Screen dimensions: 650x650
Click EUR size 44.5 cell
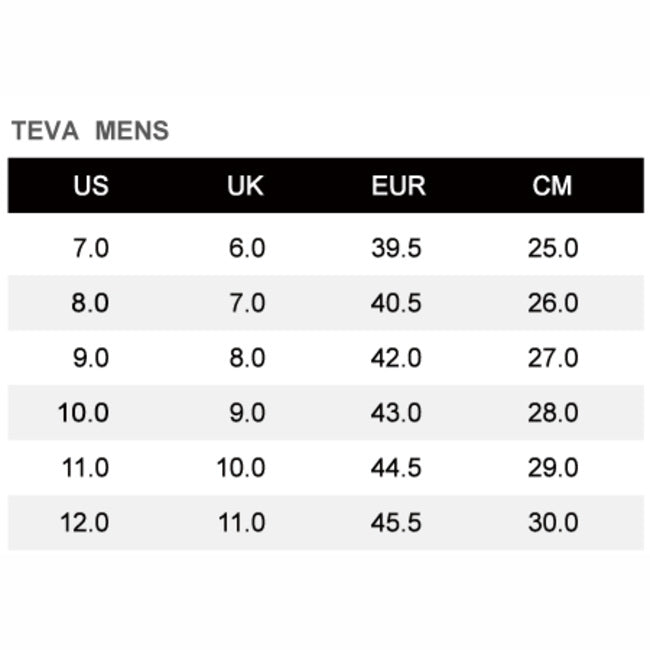396,467
